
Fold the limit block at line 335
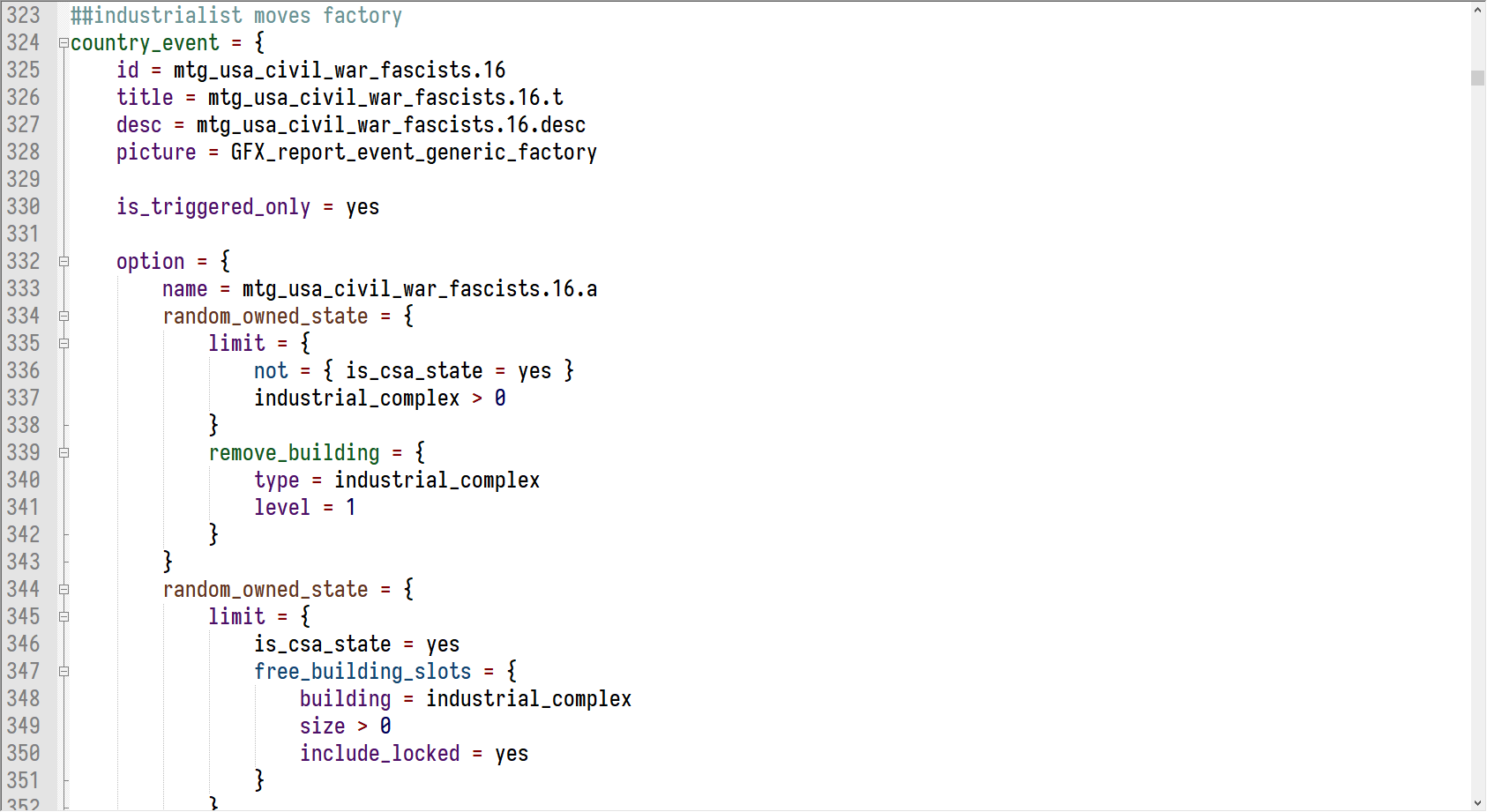[x=64, y=344]
